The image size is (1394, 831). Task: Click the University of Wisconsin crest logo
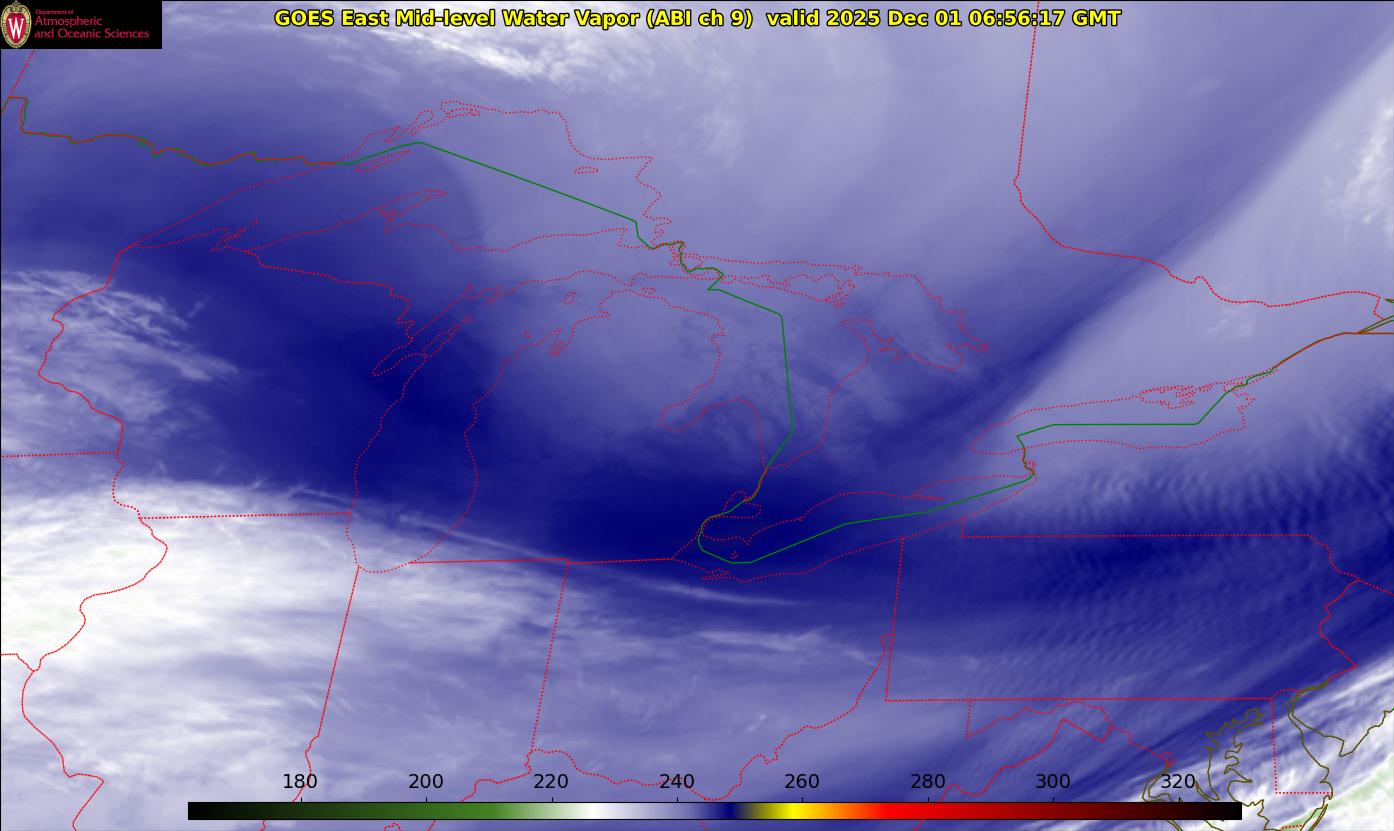coord(16,24)
